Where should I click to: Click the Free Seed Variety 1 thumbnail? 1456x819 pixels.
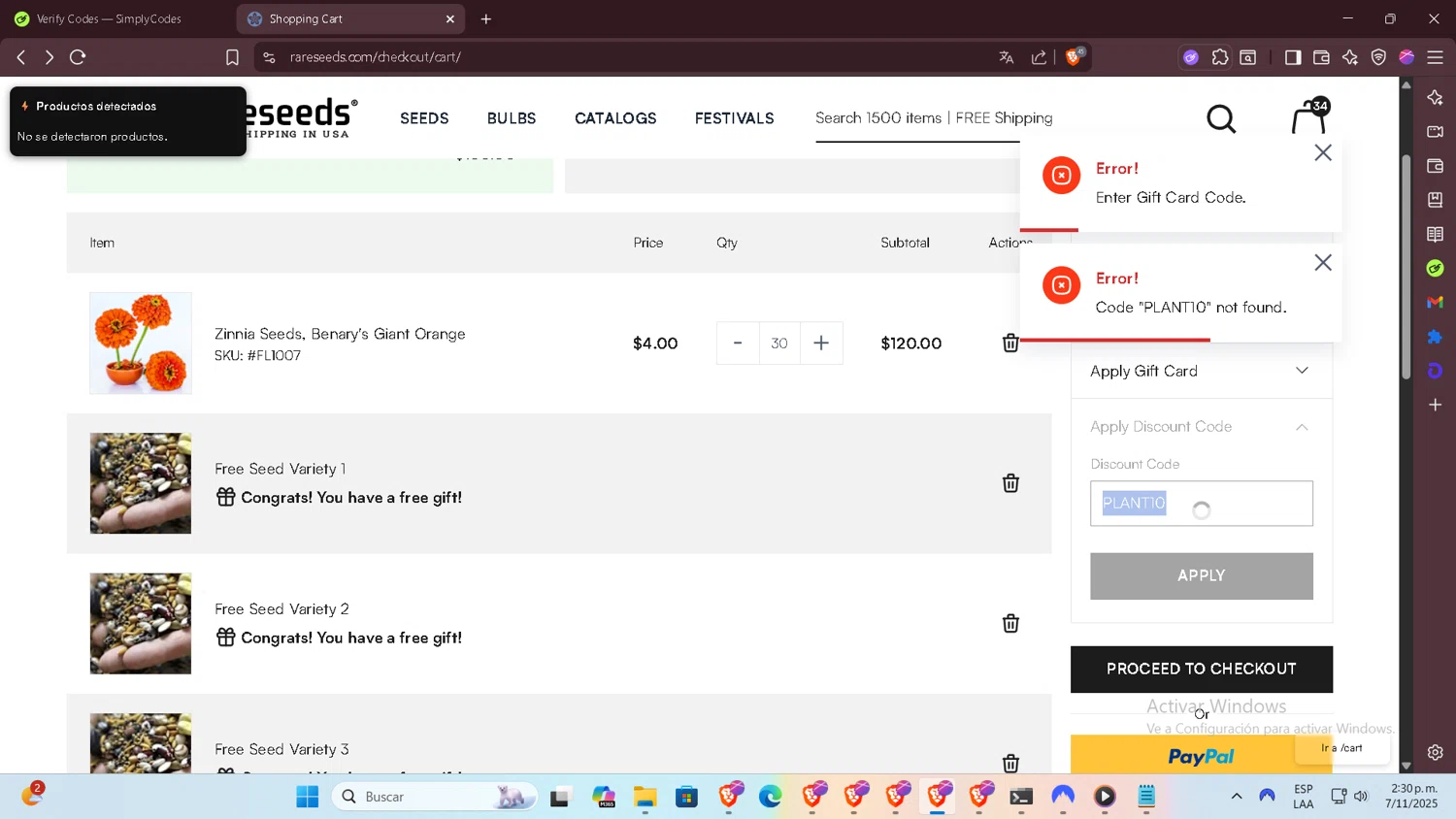click(141, 483)
